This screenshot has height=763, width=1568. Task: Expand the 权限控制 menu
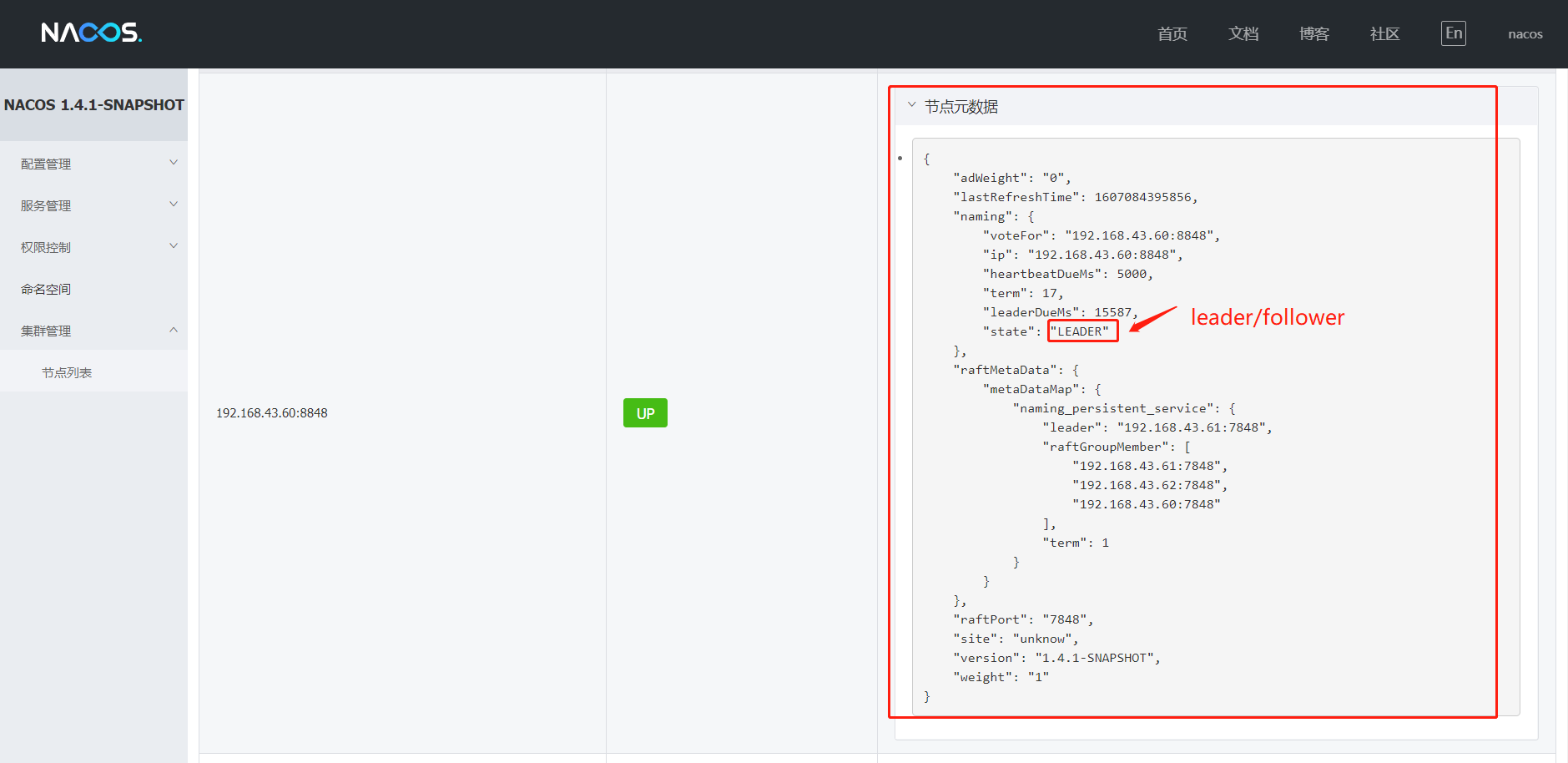tap(93, 247)
